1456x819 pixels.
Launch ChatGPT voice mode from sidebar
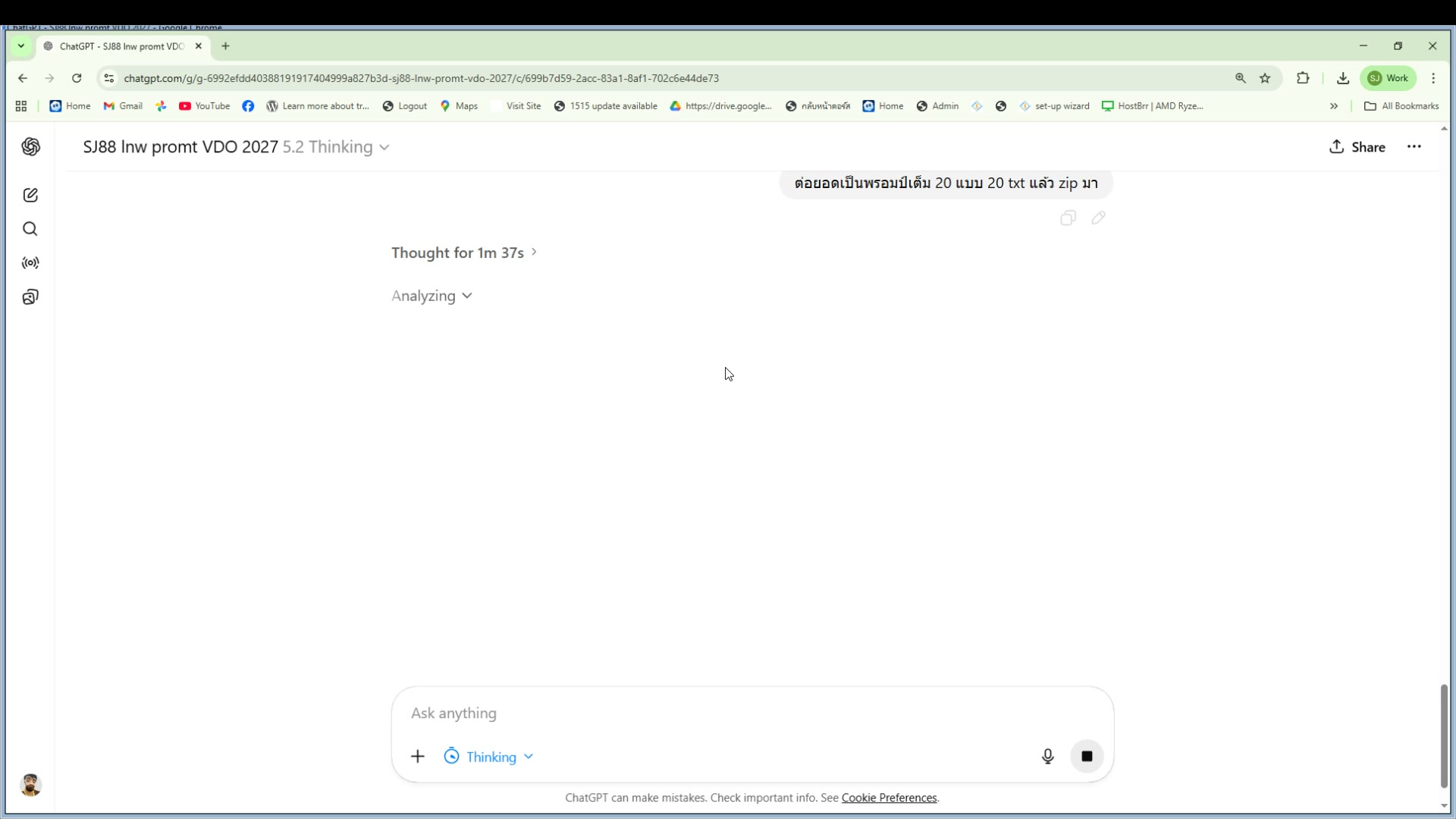click(x=30, y=263)
